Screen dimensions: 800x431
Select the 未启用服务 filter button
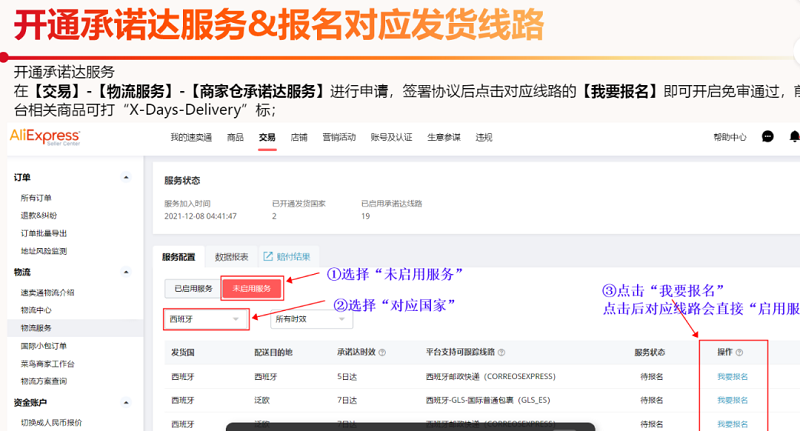pyautogui.click(x=252, y=289)
